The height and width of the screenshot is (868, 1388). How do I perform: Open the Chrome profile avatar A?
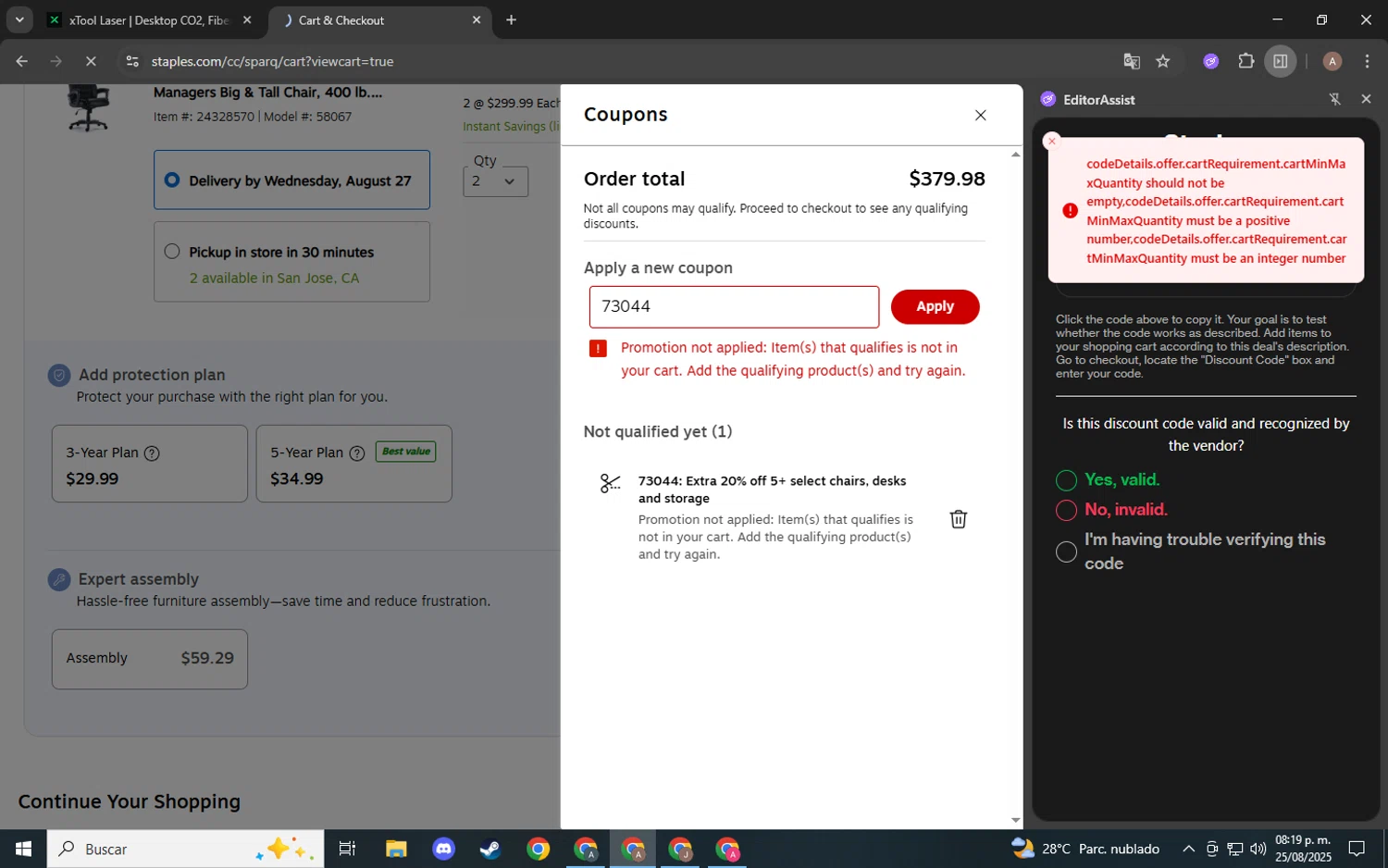tap(1332, 62)
